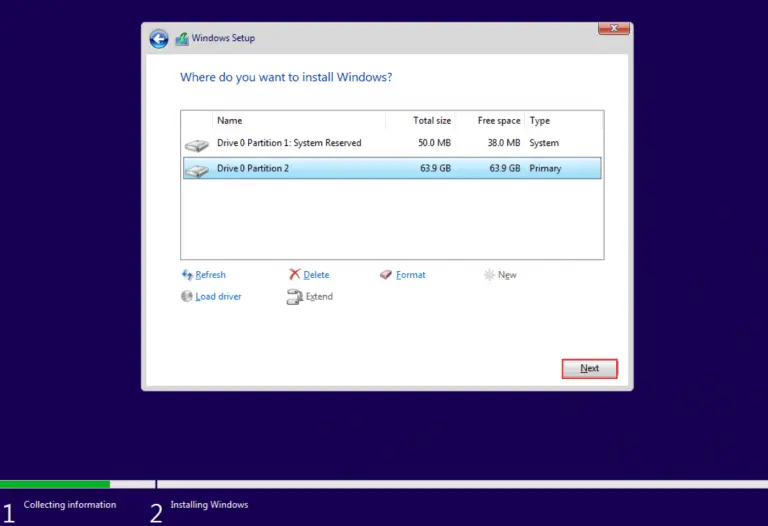
Task: Click the blue back arrow button
Action: tap(159, 39)
